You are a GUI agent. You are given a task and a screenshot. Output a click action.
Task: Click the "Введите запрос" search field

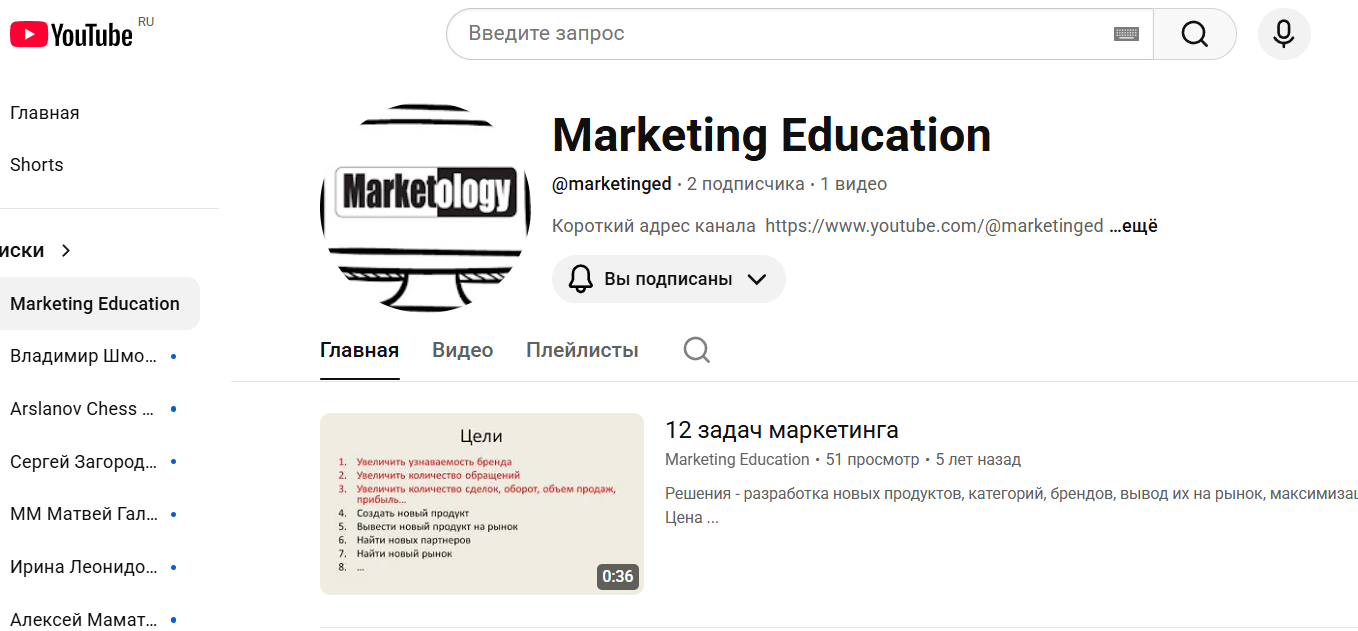point(786,34)
